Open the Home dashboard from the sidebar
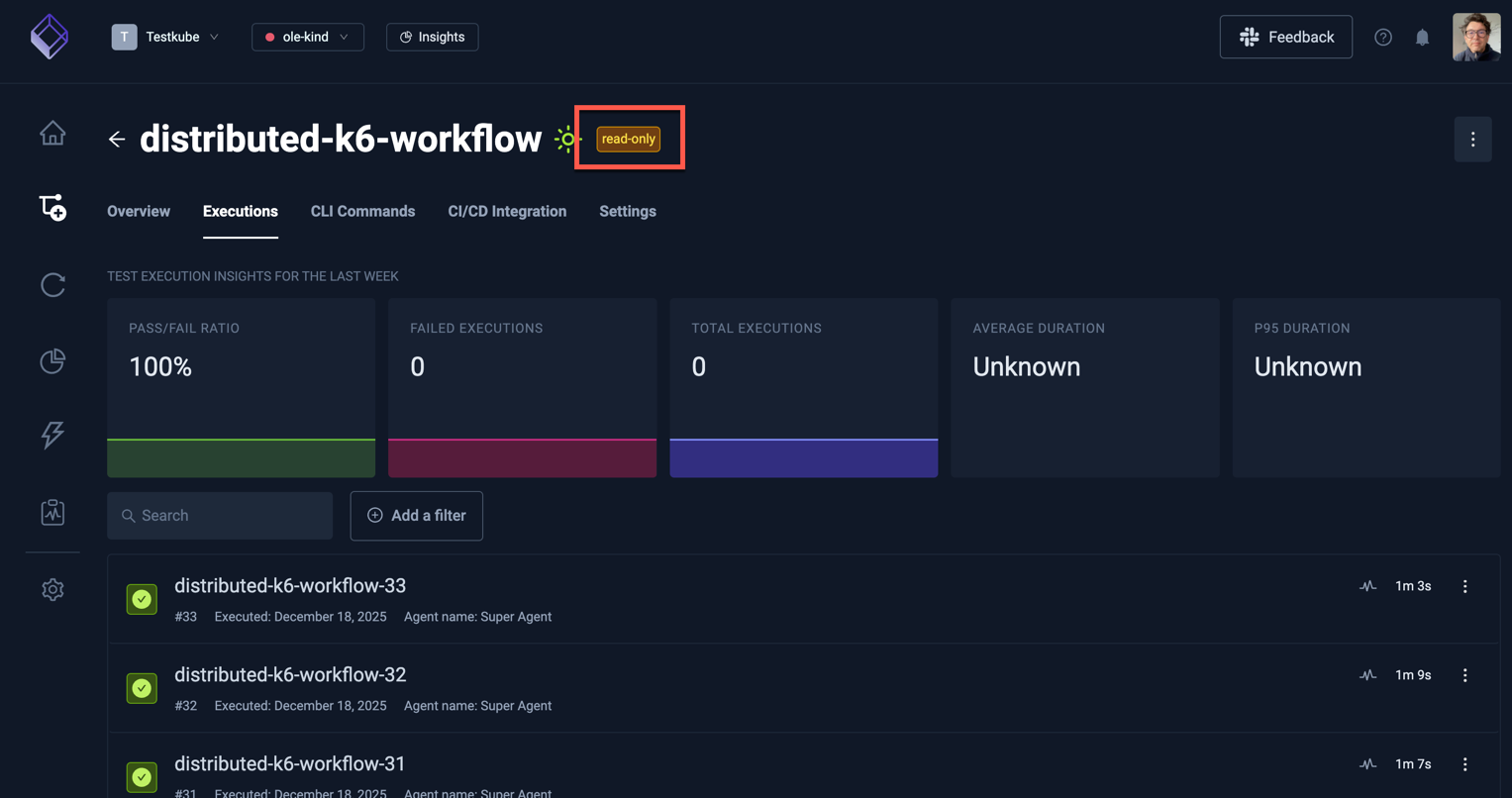Image resolution: width=1512 pixels, height=798 pixels. (51, 133)
